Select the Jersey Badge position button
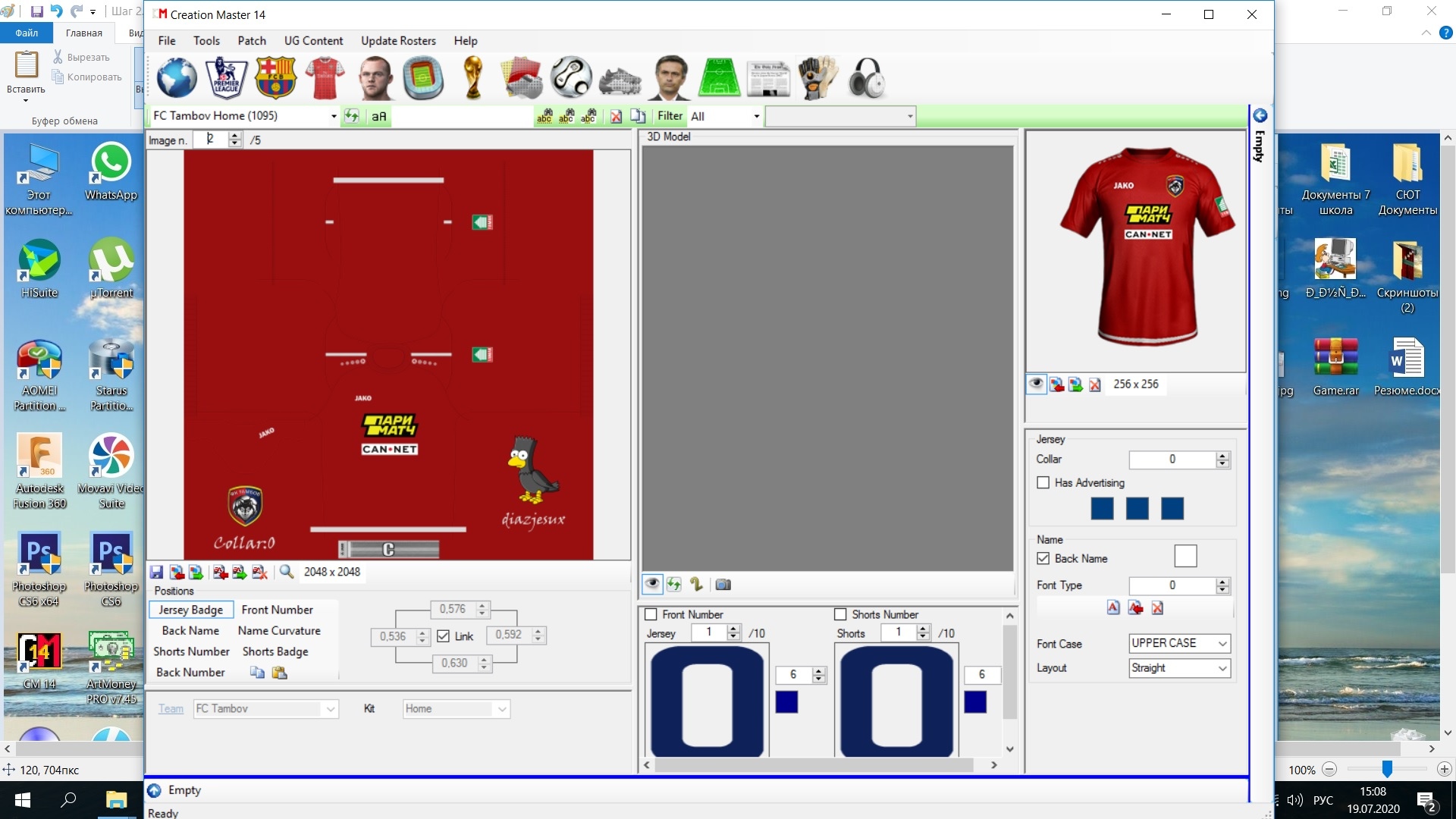1456x819 pixels. tap(191, 610)
